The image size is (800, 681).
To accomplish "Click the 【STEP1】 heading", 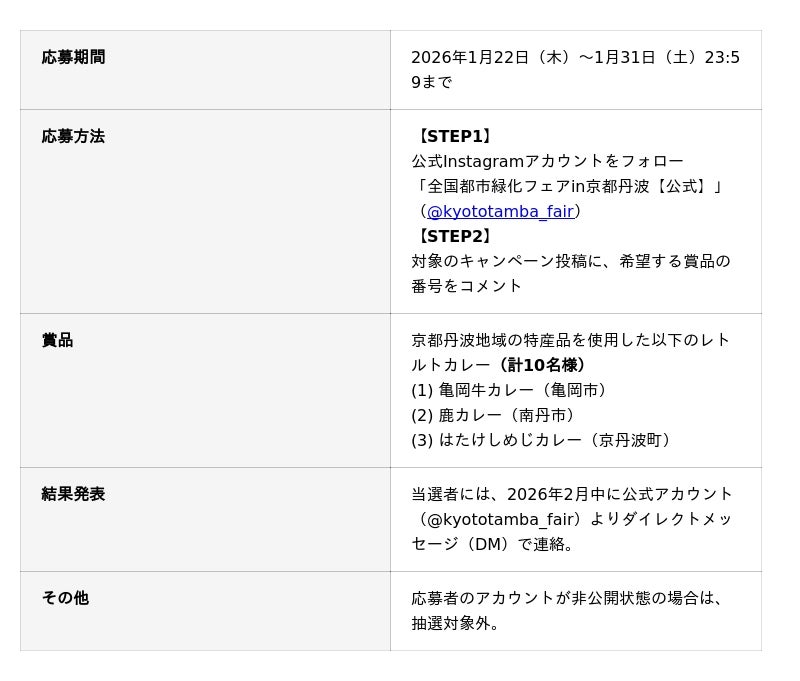I will (x=454, y=136).
